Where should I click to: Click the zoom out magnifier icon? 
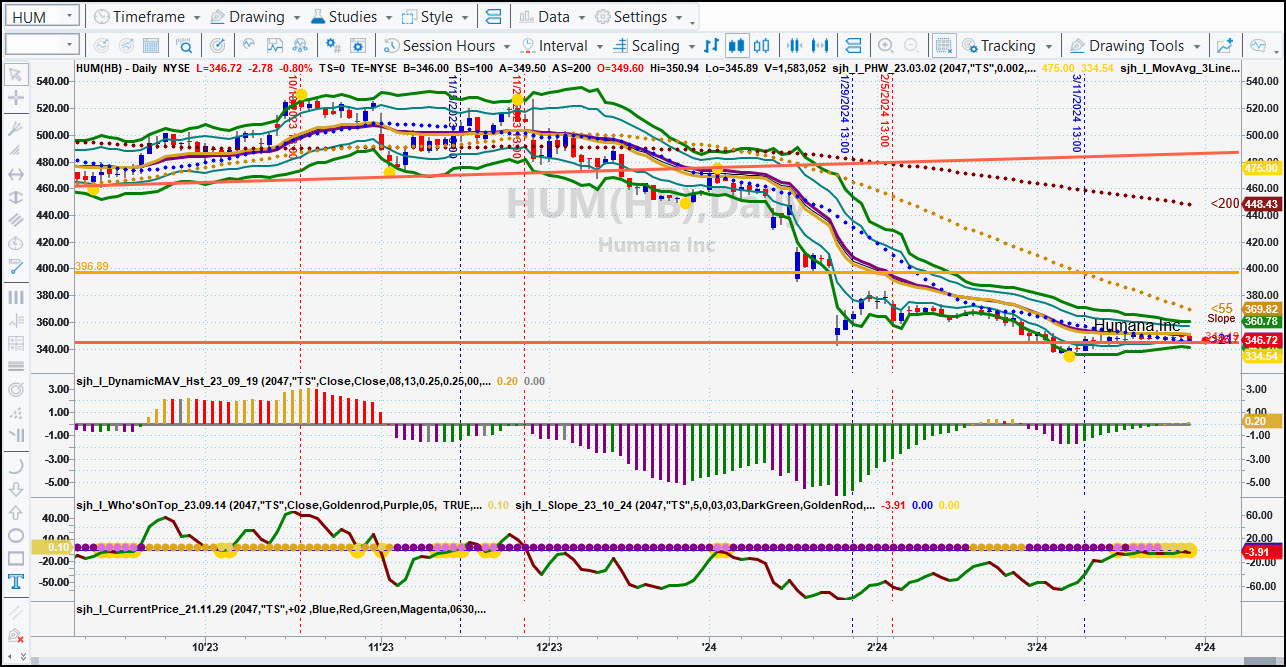(911, 45)
